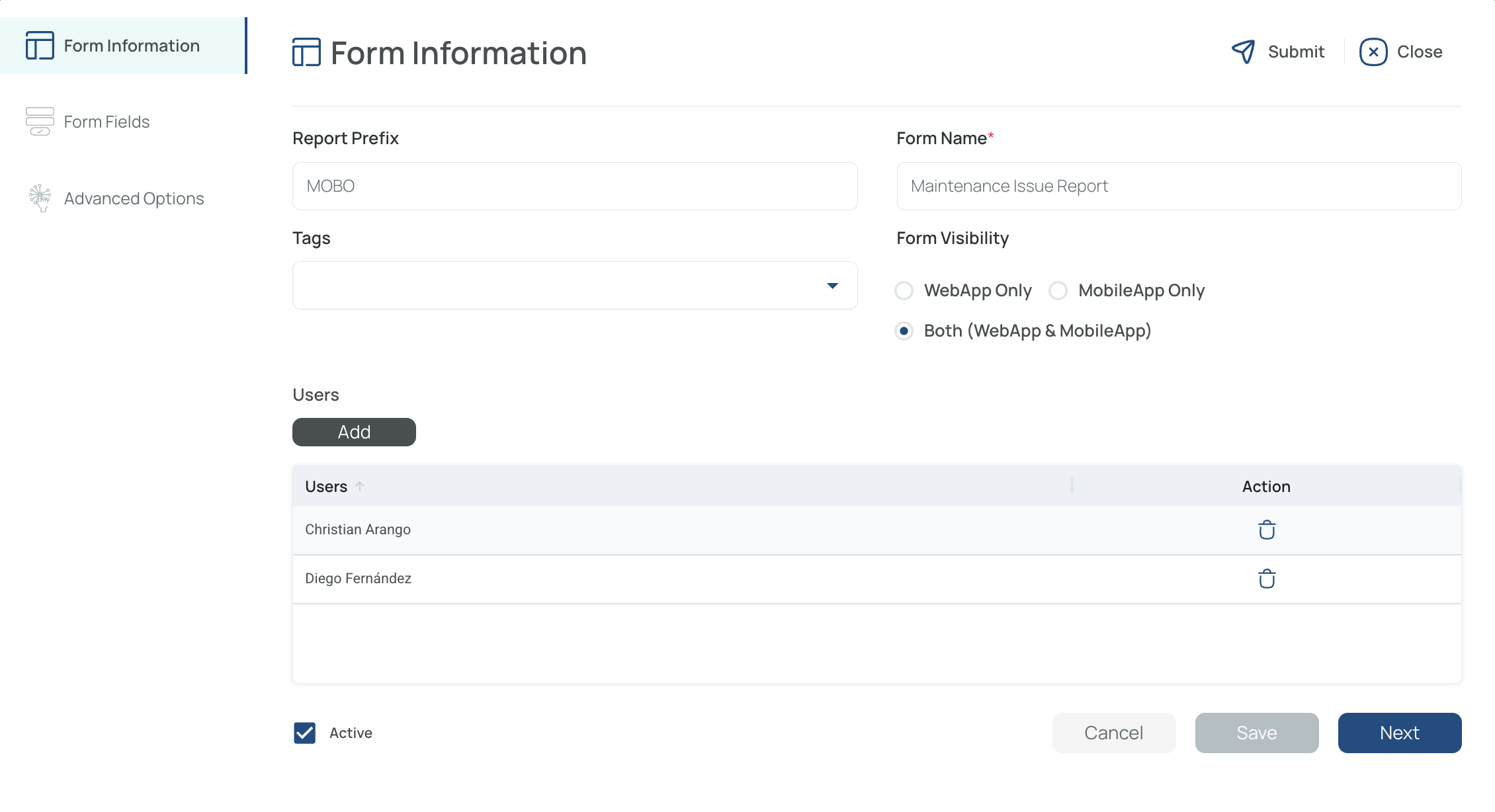
Task: Go to Advanced Options tab
Action: [x=134, y=198]
